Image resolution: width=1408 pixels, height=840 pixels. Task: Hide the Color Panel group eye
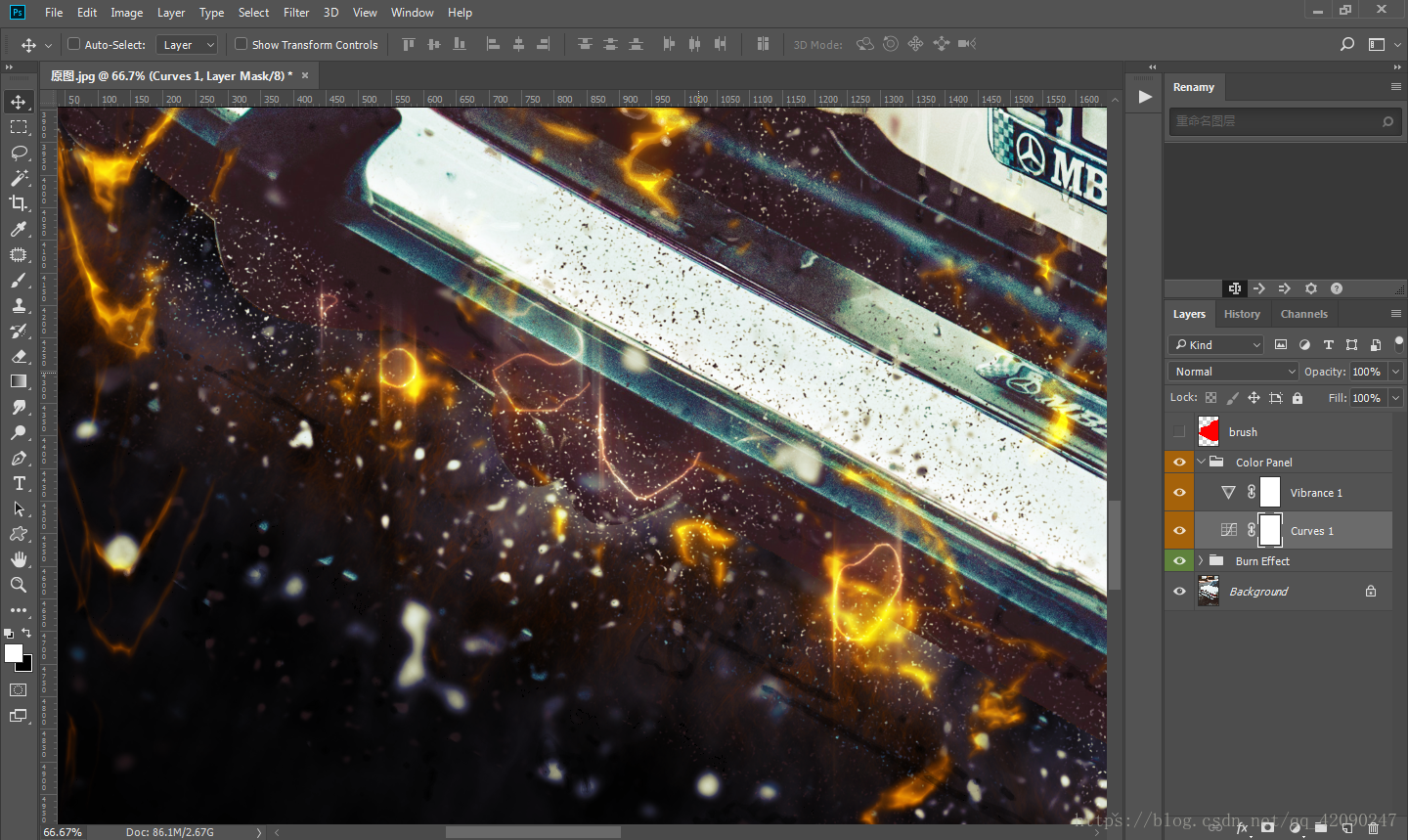click(1179, 462)
